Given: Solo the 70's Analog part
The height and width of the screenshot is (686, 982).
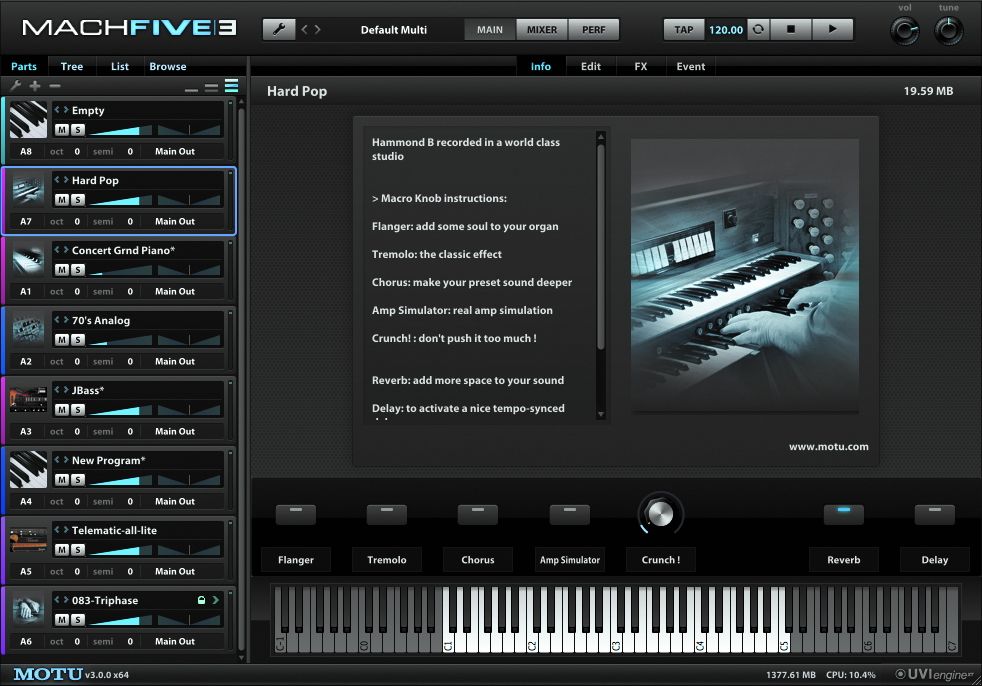Looking at the screenshot, I should (x=78, y=340).
